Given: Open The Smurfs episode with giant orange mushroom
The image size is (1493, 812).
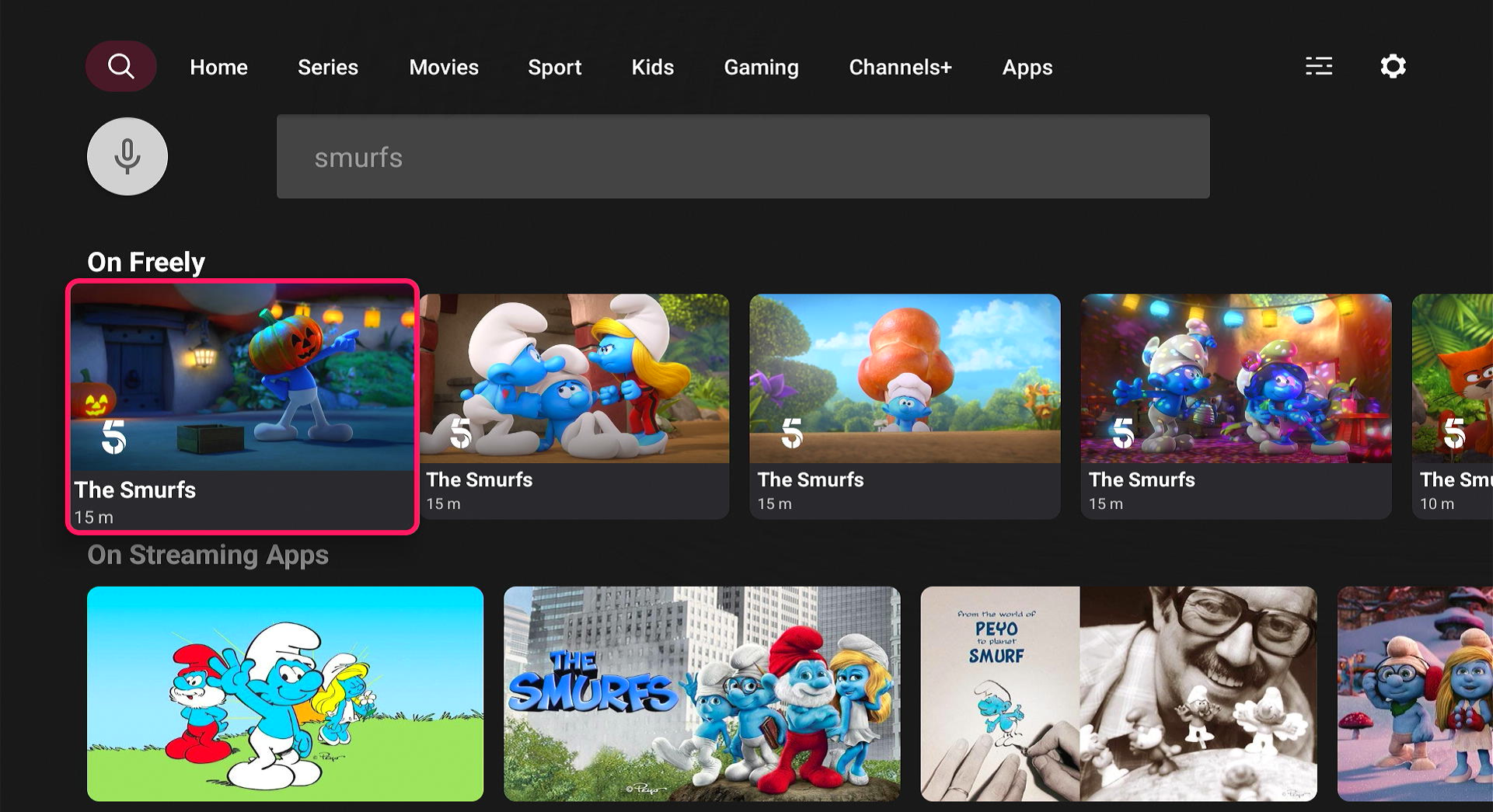Looking at the screenshot, I should (x=905, y=406).
